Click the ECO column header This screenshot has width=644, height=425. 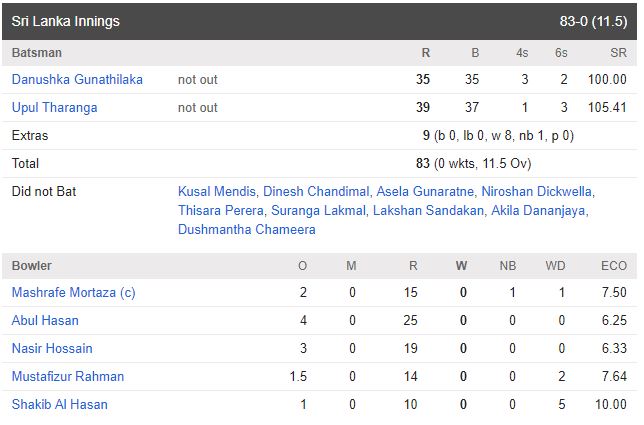tap(614, 266)
